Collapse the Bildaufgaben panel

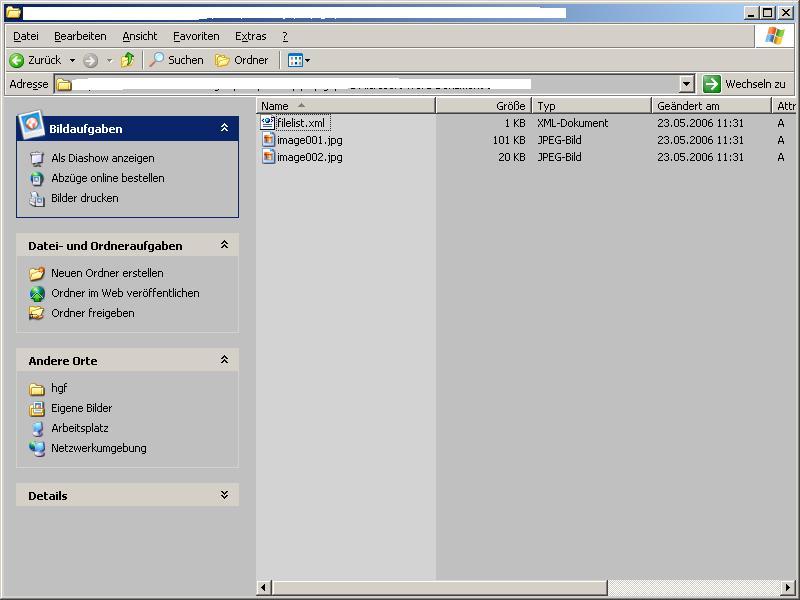pos(224,128)
